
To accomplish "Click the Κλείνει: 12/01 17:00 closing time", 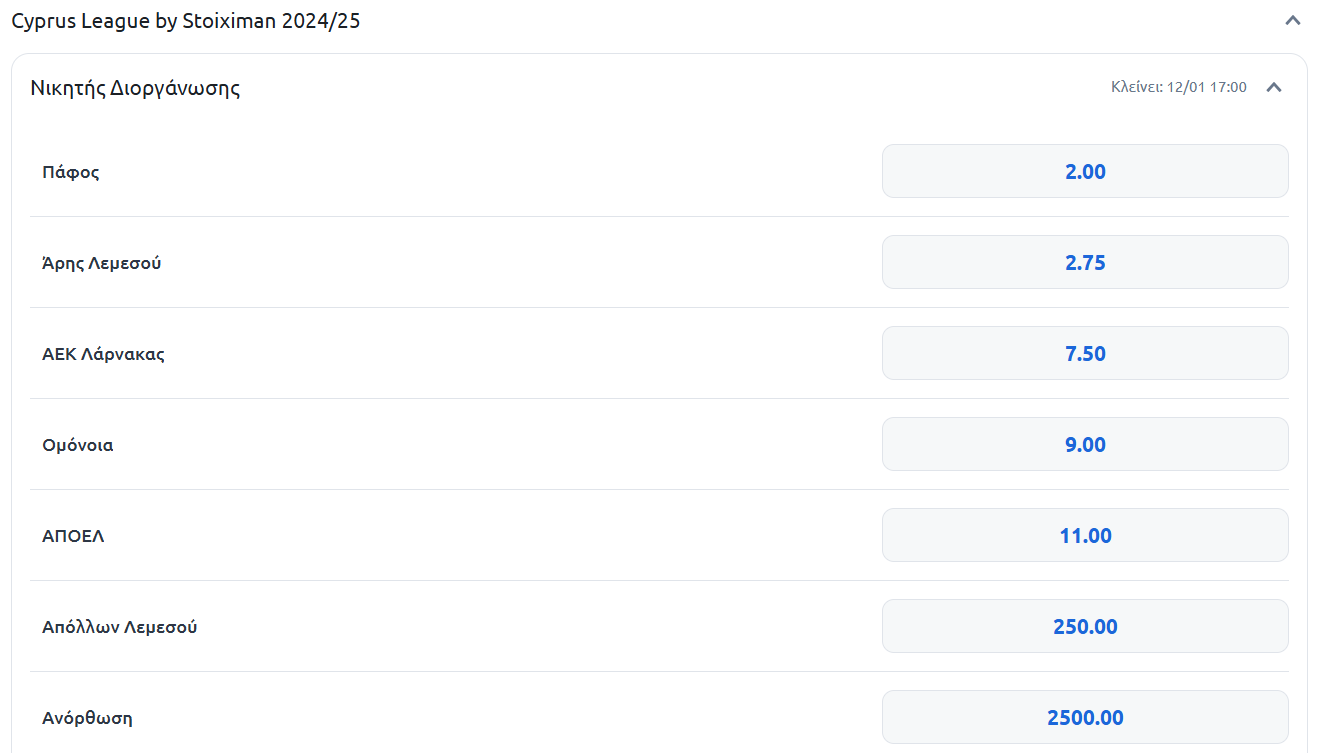I will 1179,87.
